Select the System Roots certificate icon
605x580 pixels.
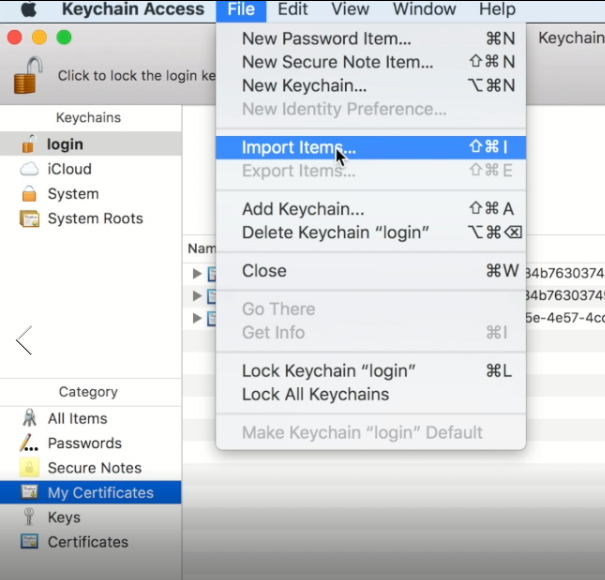pyautogui.click(x=29, y=218)
